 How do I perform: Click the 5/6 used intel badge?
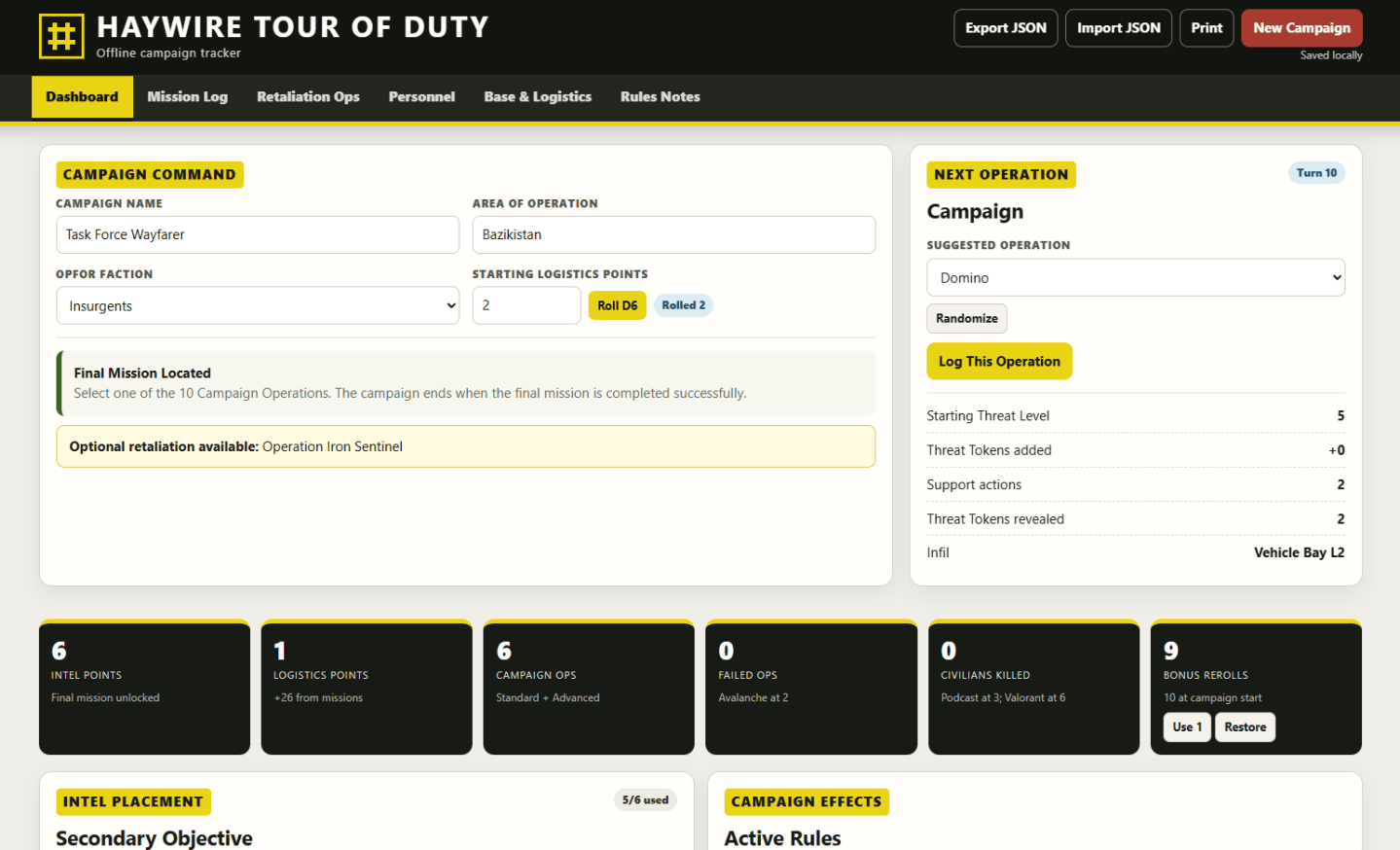tap(646, 800)
